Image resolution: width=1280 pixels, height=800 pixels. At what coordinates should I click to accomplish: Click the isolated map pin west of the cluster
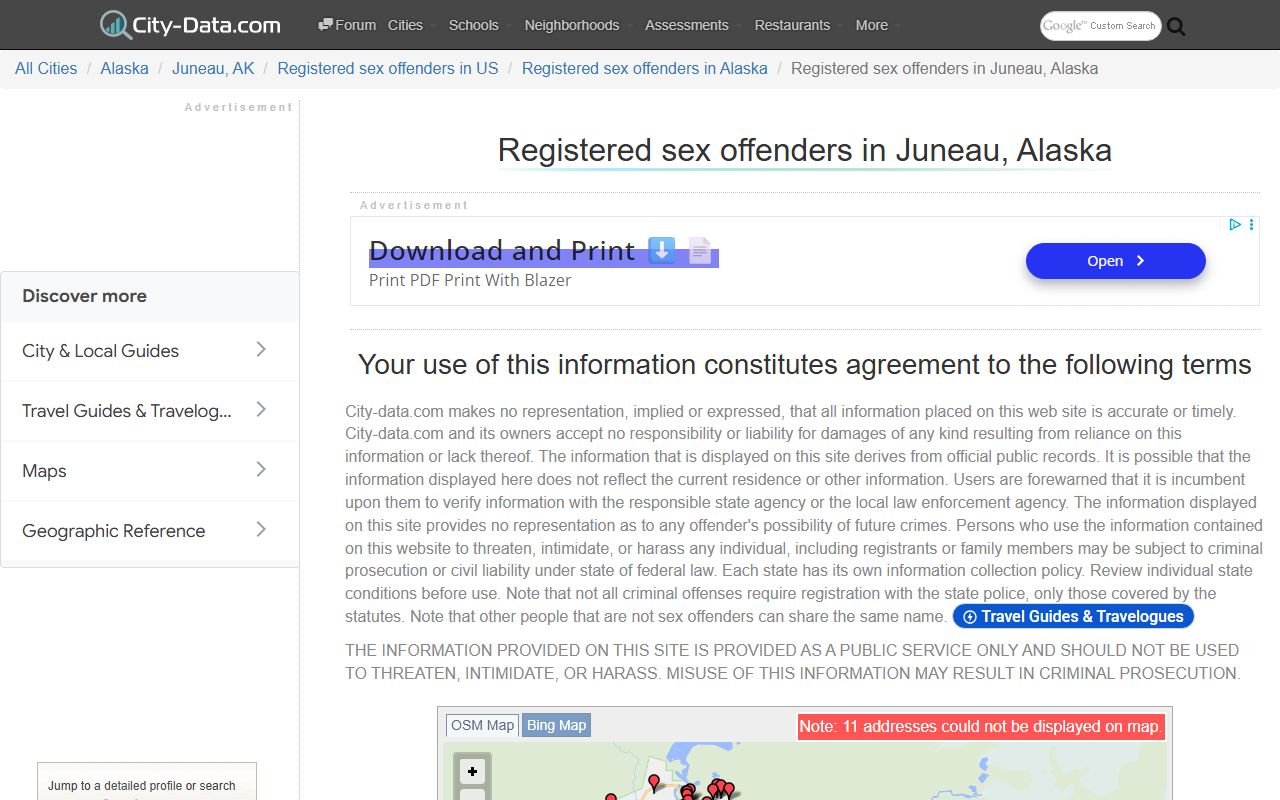coord(611,797)
